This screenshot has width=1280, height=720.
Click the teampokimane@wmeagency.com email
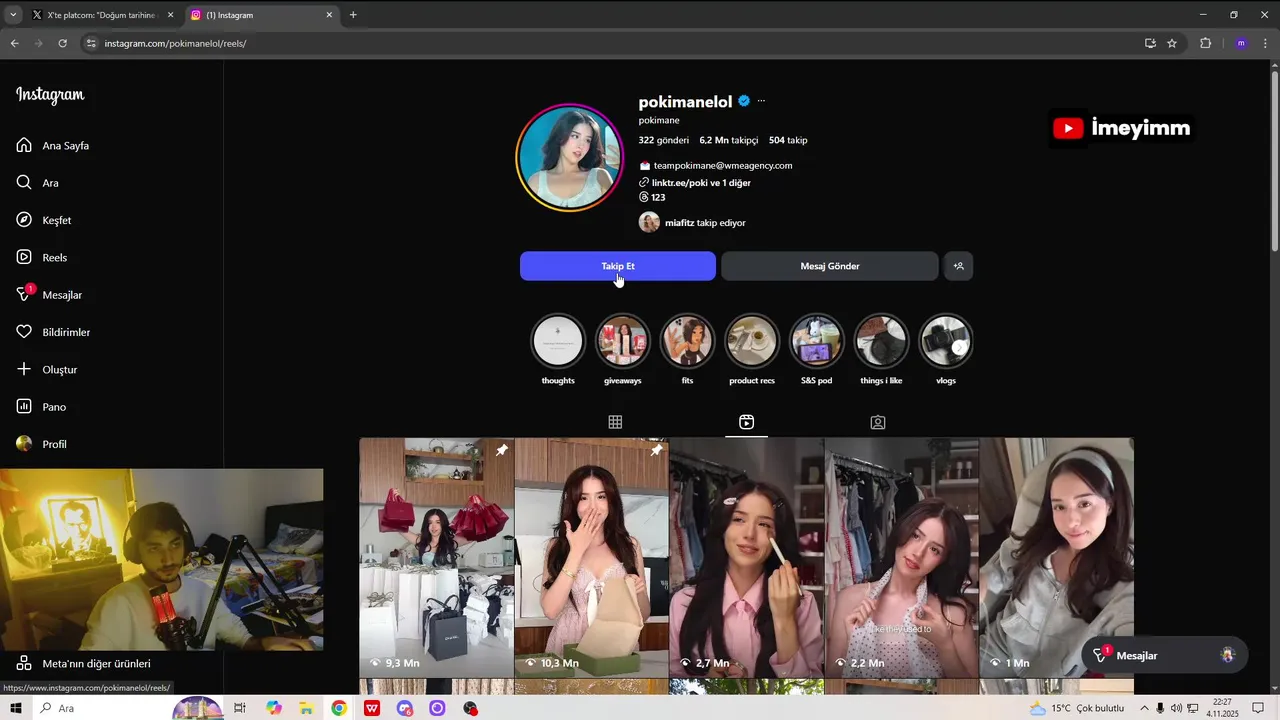[x=722, y=166]
